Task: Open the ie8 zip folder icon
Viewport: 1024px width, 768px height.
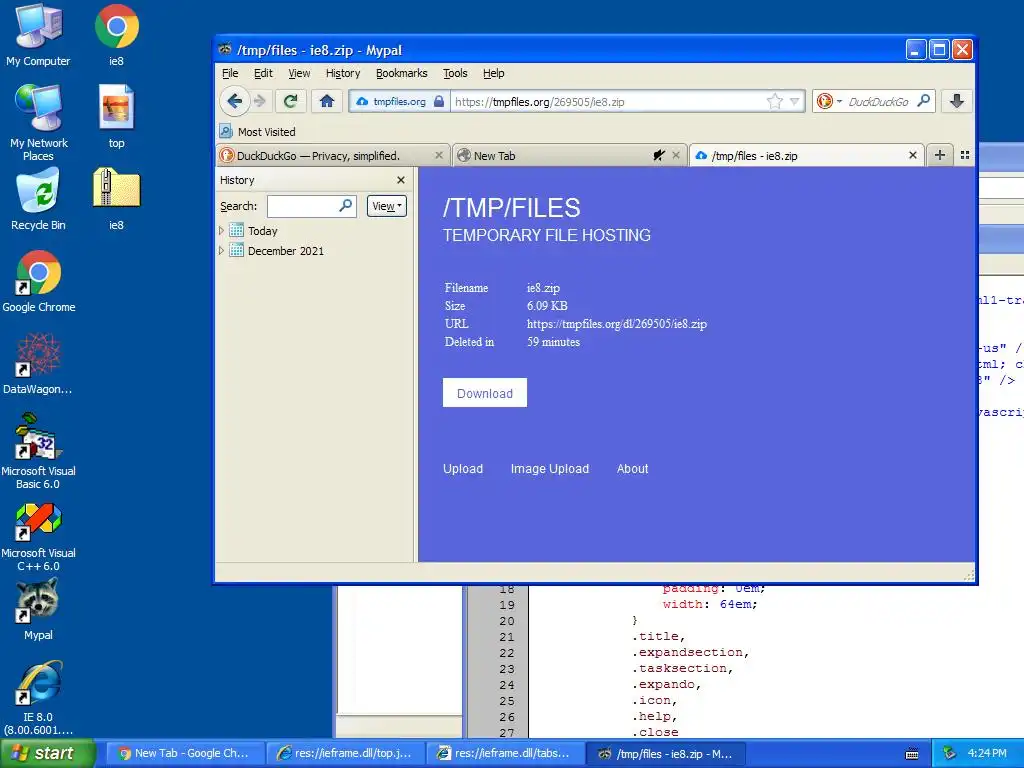Action: click(x=116, y=199)
